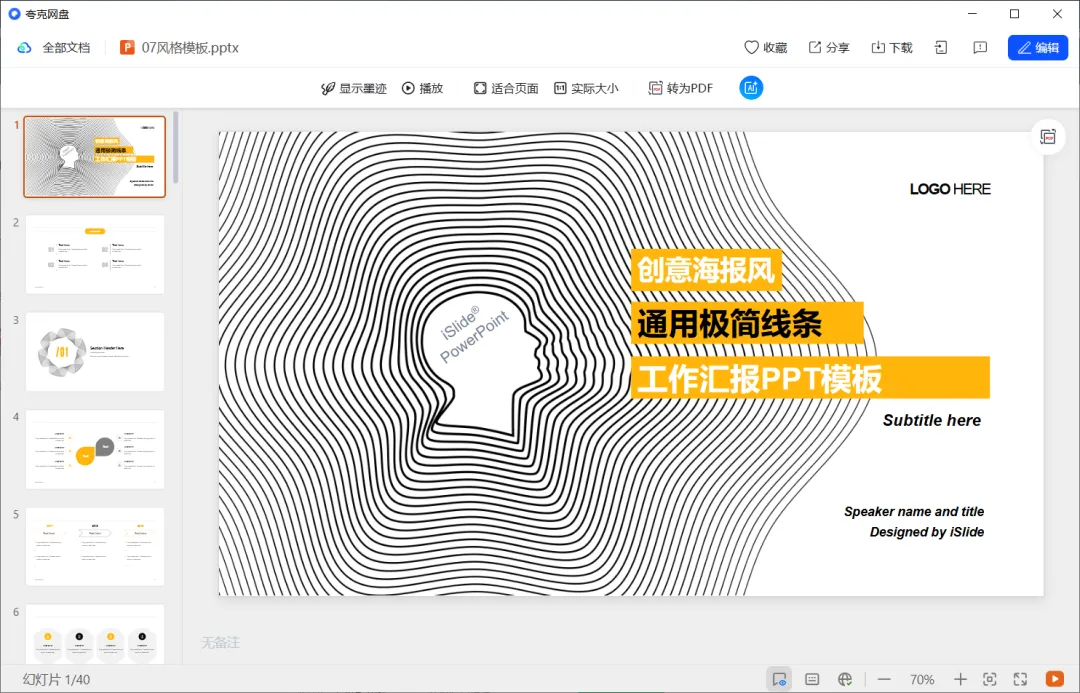Click the thumbnail panel scrollbar
The height and width of the screenshot is (693, 1080).
point(176,147)
